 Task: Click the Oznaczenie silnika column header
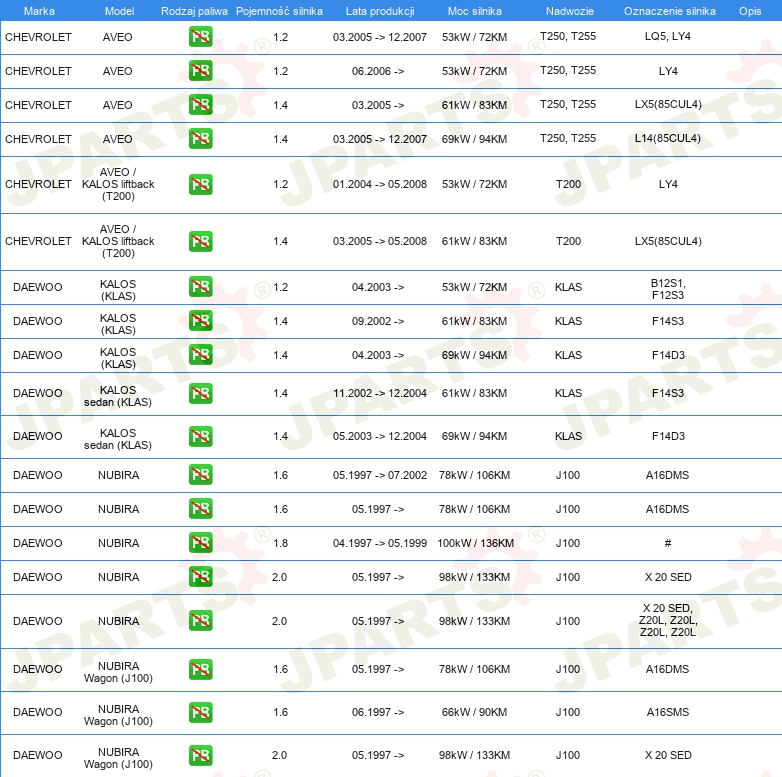click(x=667, y=11)
